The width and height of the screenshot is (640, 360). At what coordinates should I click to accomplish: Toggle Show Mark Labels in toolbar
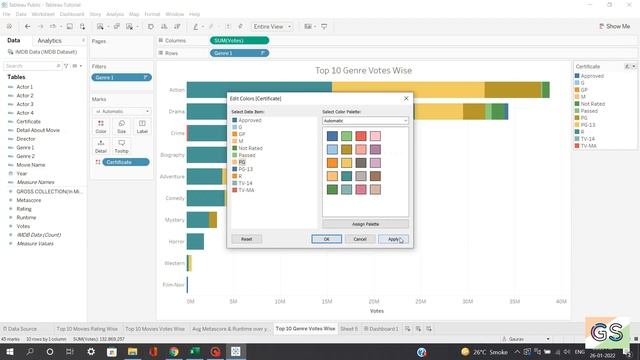pos(228,27)
